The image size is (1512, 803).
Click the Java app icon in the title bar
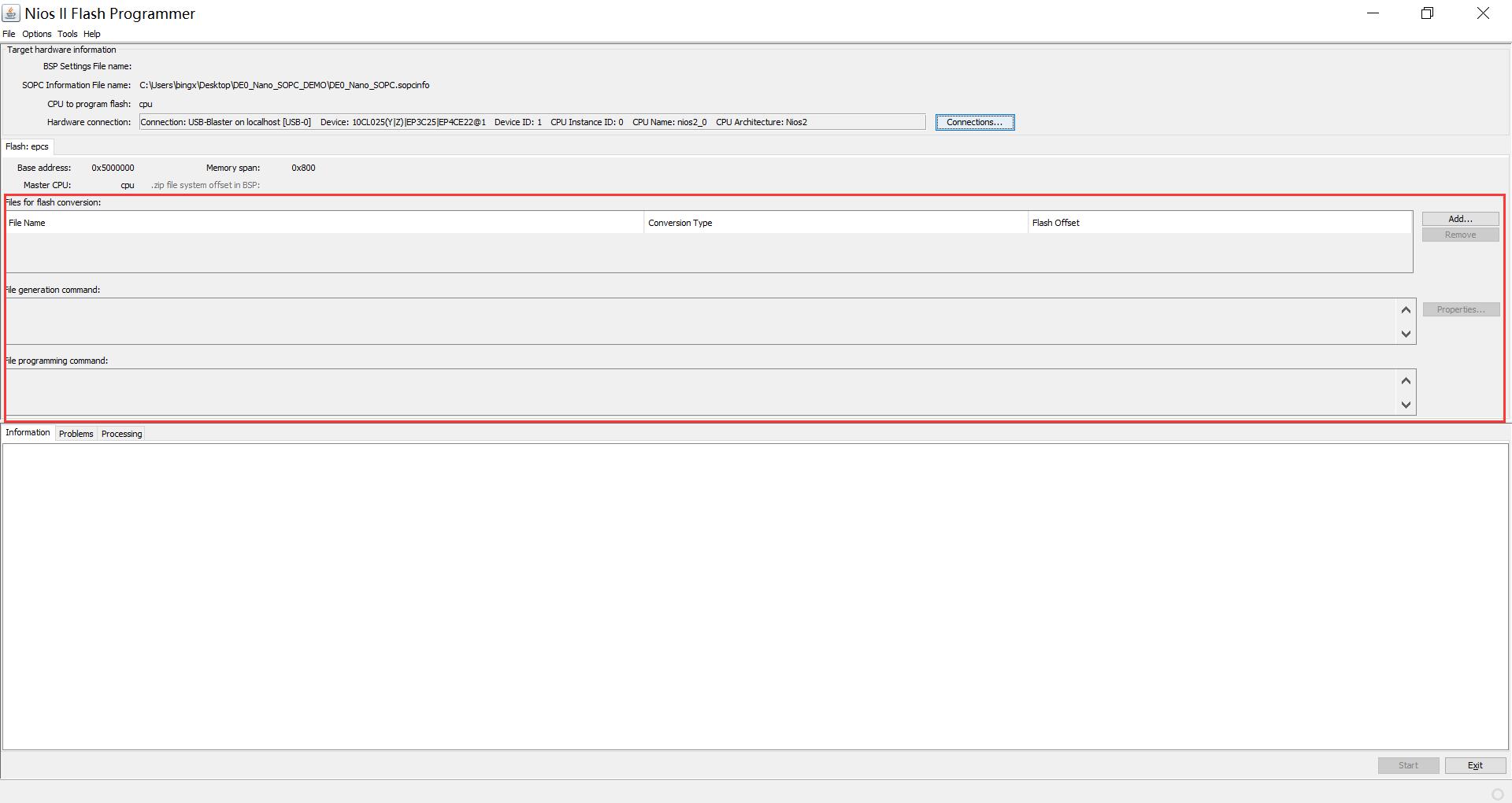pyautogui.click(x=11, y=13)
